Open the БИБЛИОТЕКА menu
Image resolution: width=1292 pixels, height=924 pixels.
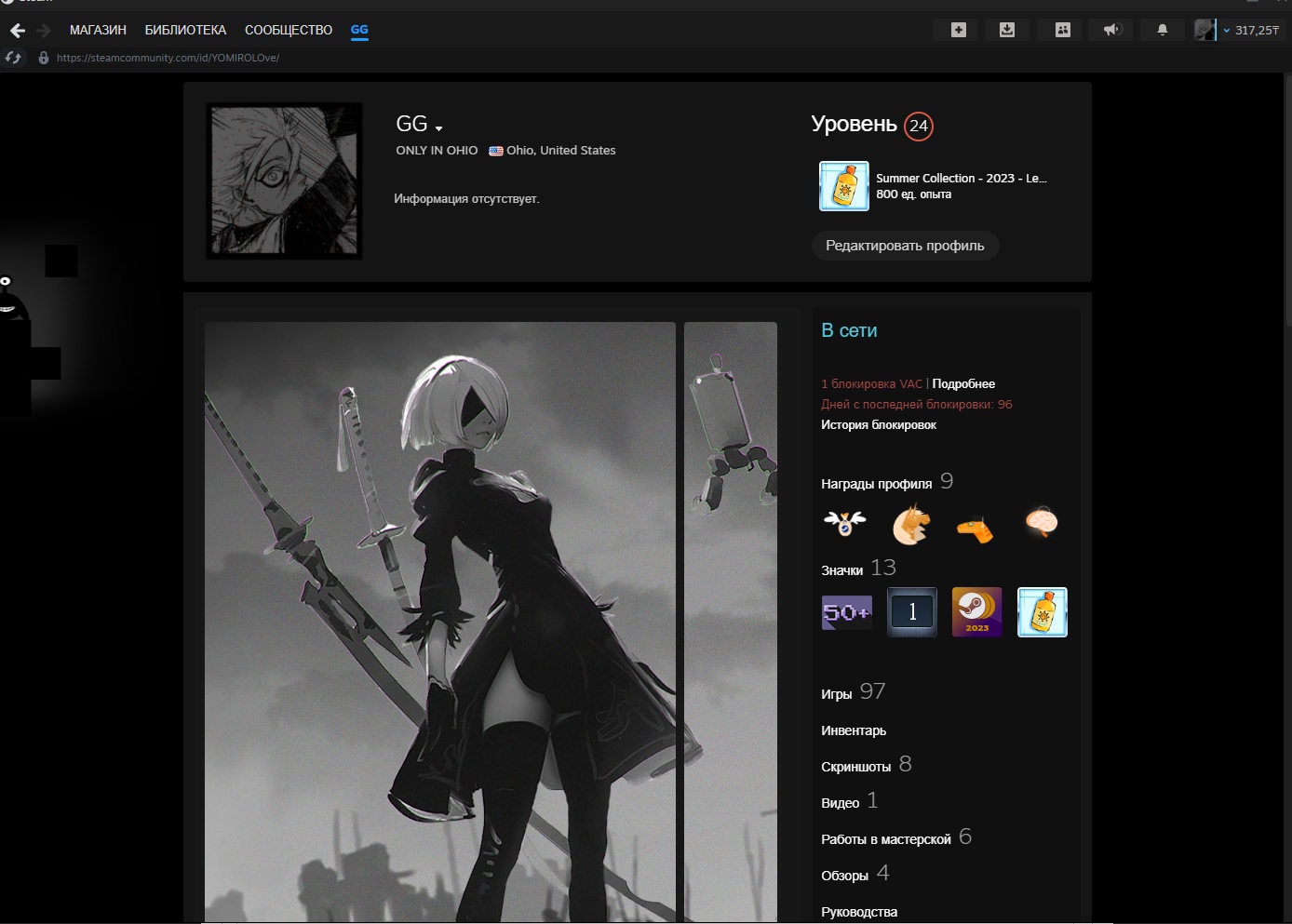(x=185, y=30)
